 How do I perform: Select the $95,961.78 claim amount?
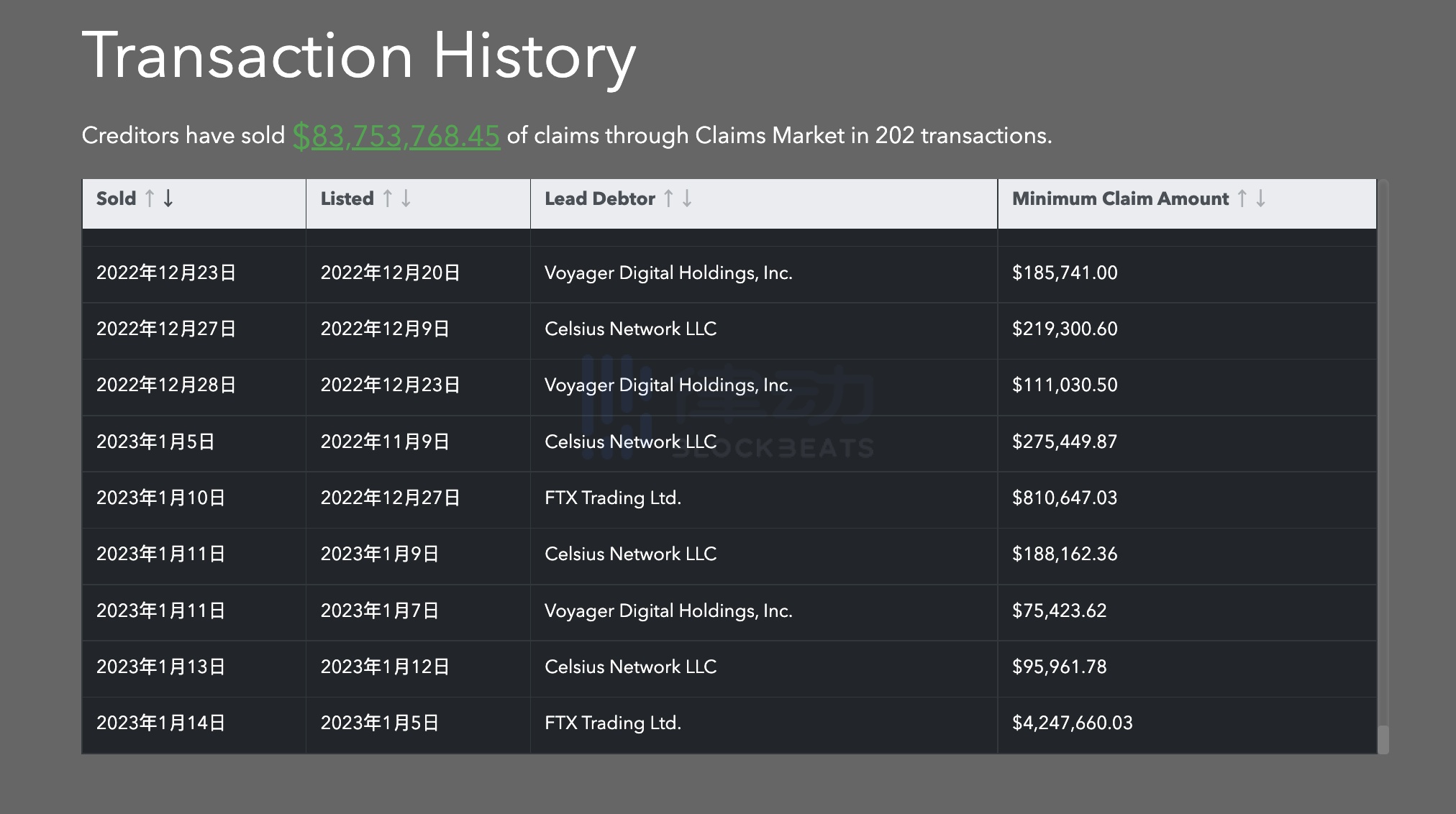1060,667
